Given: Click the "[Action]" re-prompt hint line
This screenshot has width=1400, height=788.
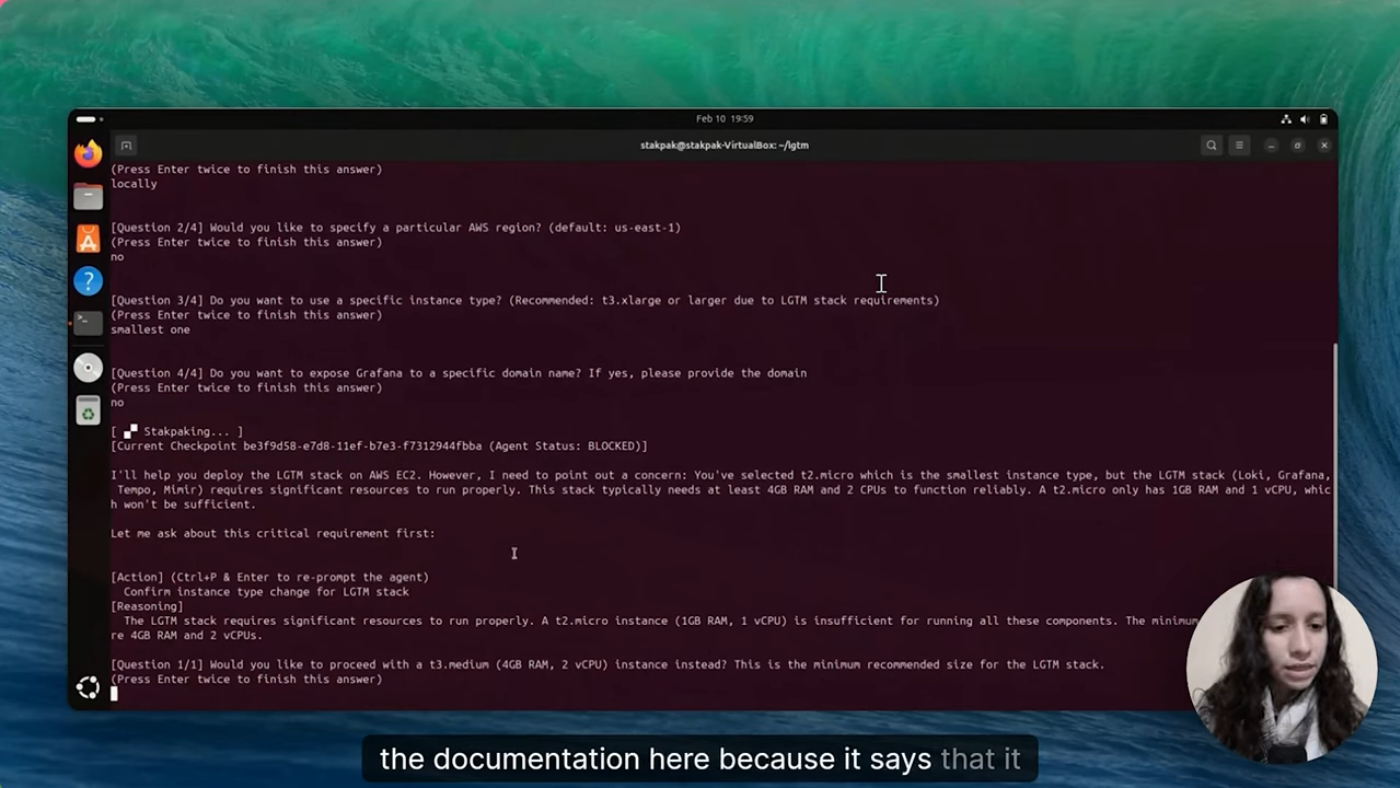Looking at the screenshot, I should click(x=269, y=577).
